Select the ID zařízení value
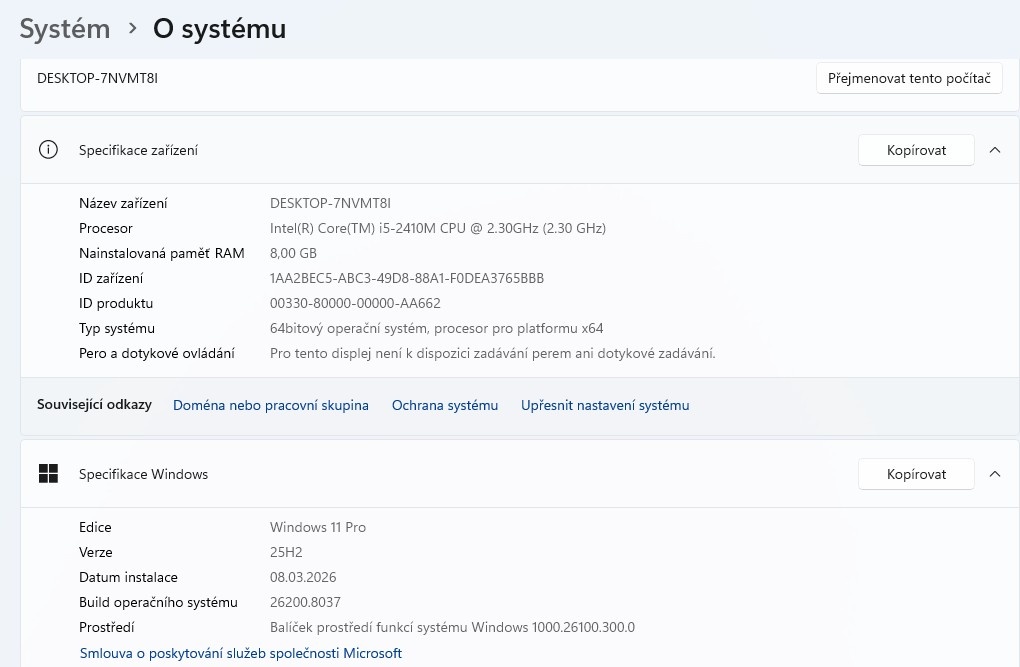The width and height of the screenshot is (1020, 667). [407, 278]
